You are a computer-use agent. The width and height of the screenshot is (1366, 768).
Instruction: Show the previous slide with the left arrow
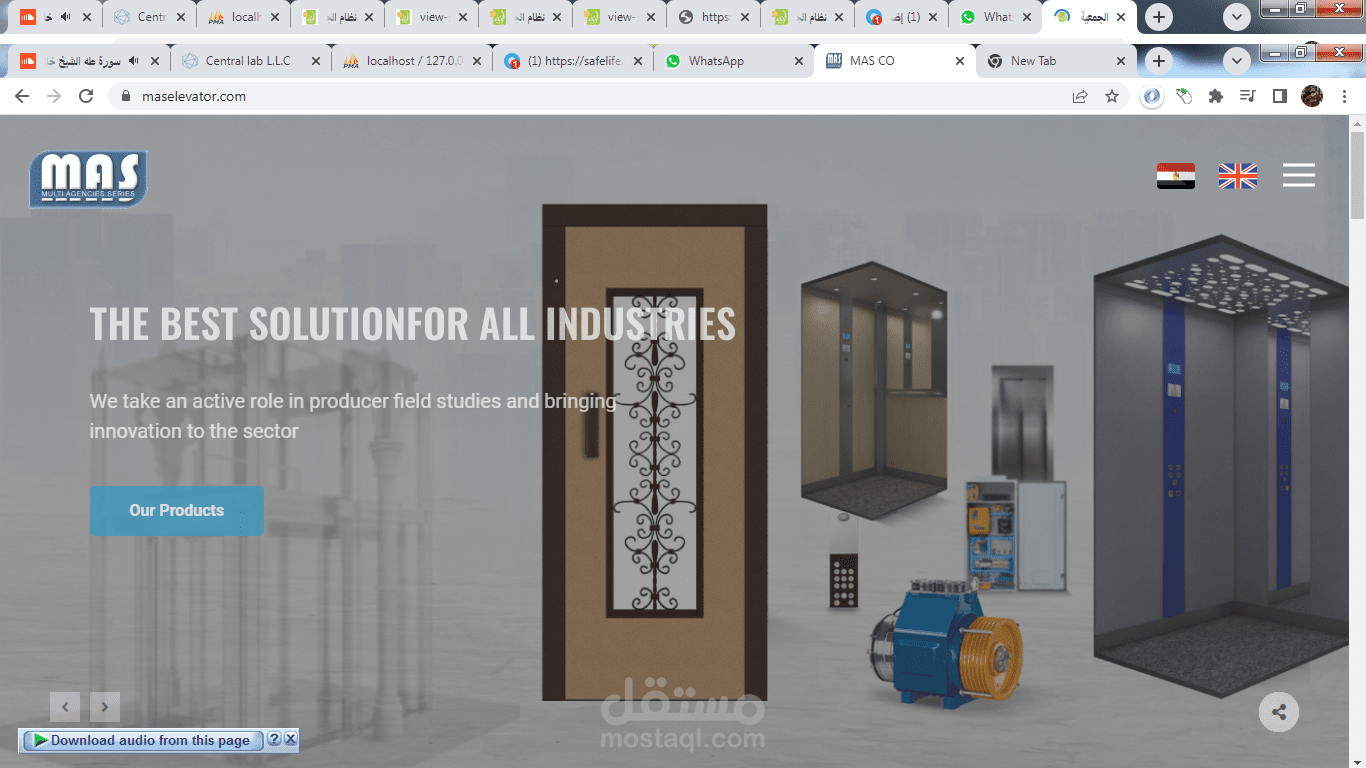point(65,707)
